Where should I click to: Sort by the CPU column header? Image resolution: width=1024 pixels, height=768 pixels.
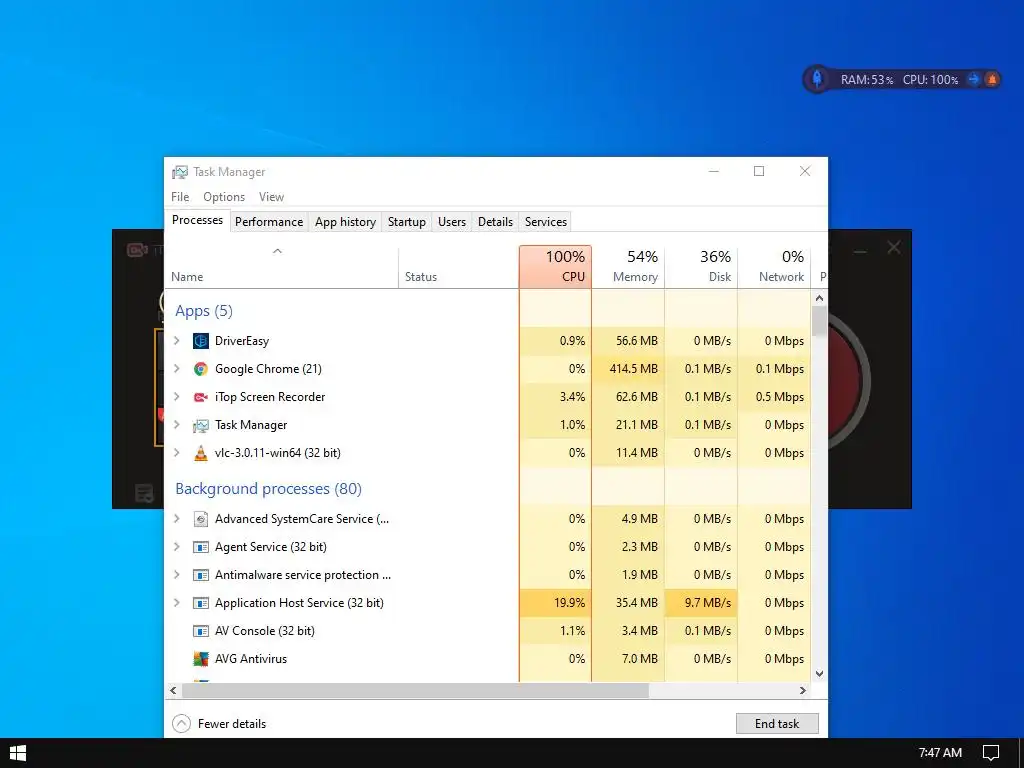[556, 266]
